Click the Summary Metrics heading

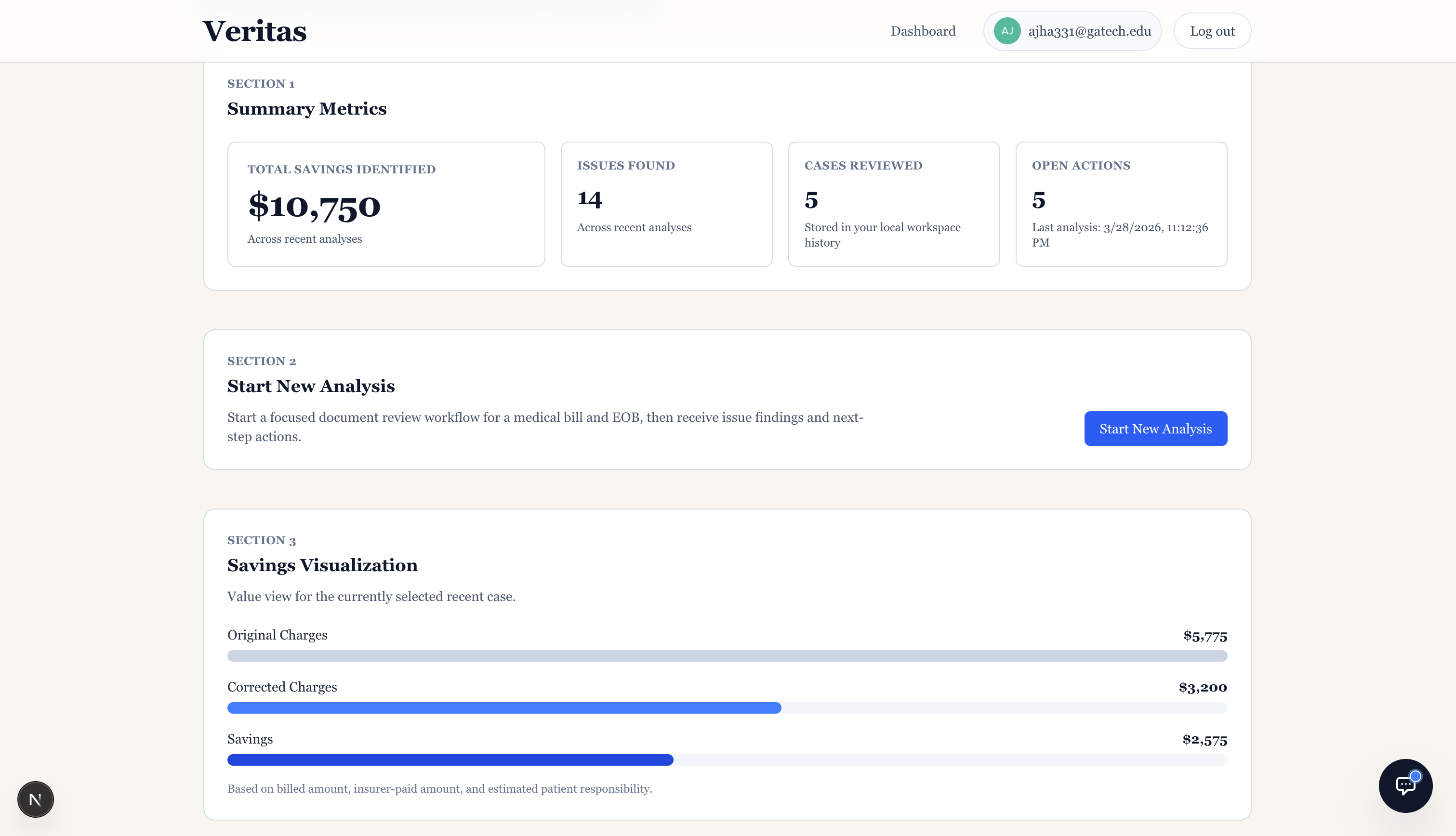[x=307, y=108]
